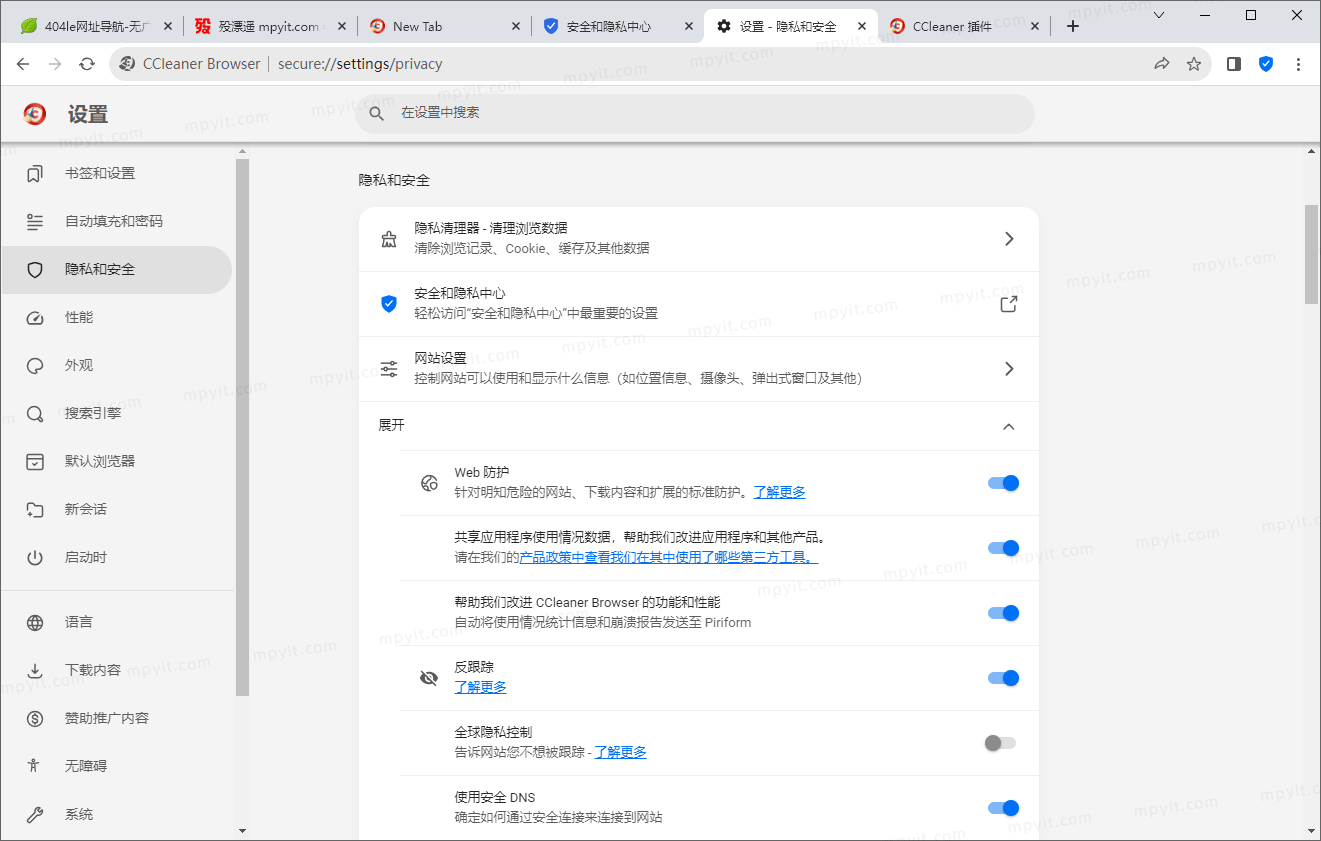Close the 殁漂遥 mpyit.com tab
Image resolution: width=1321 pixels, height=841 pixels.
(342, 27)
